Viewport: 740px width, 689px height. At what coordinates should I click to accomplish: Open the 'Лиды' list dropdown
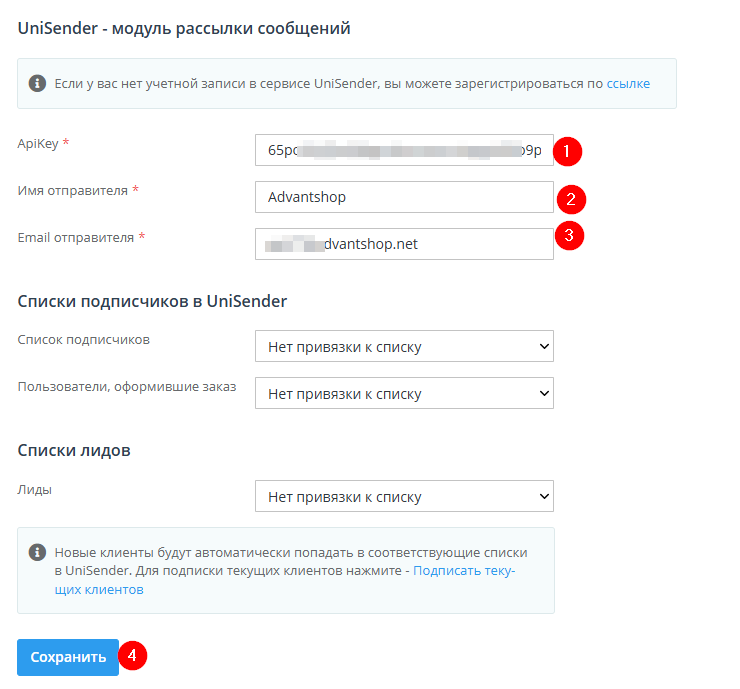pyautogui.click(x=404, y=496)
